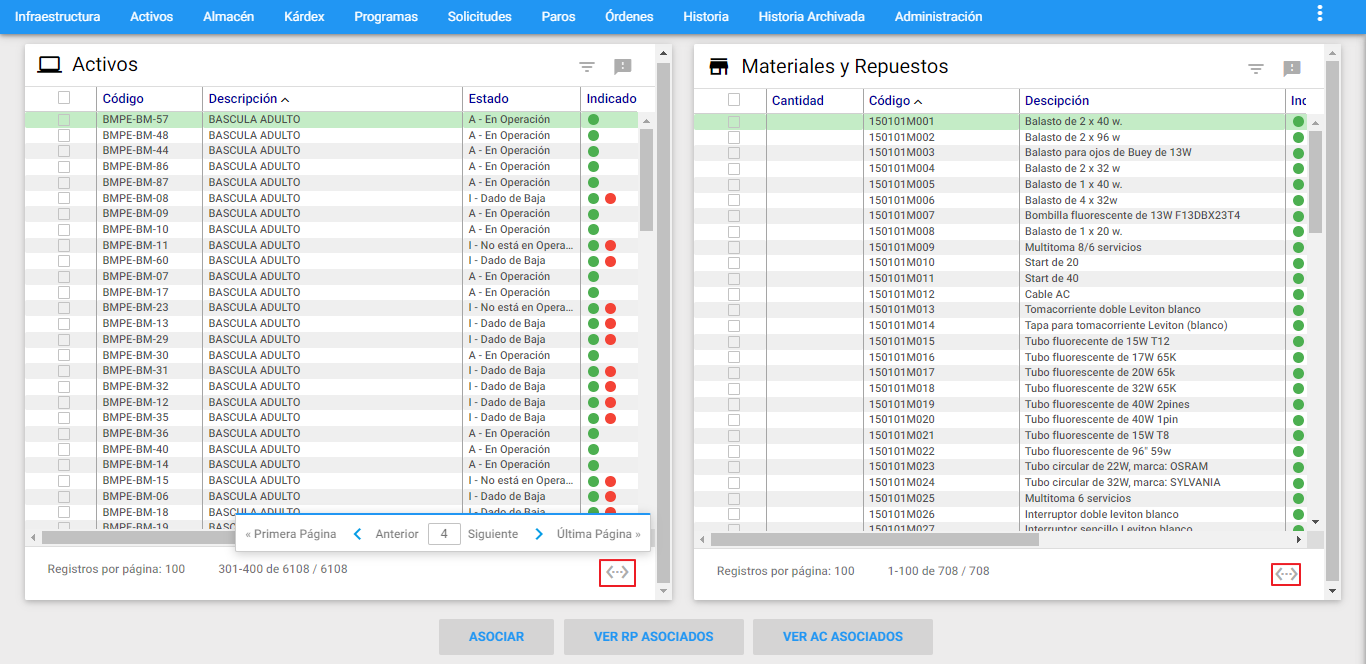
Task: Open the Kárdex menu
Action: 304,17
